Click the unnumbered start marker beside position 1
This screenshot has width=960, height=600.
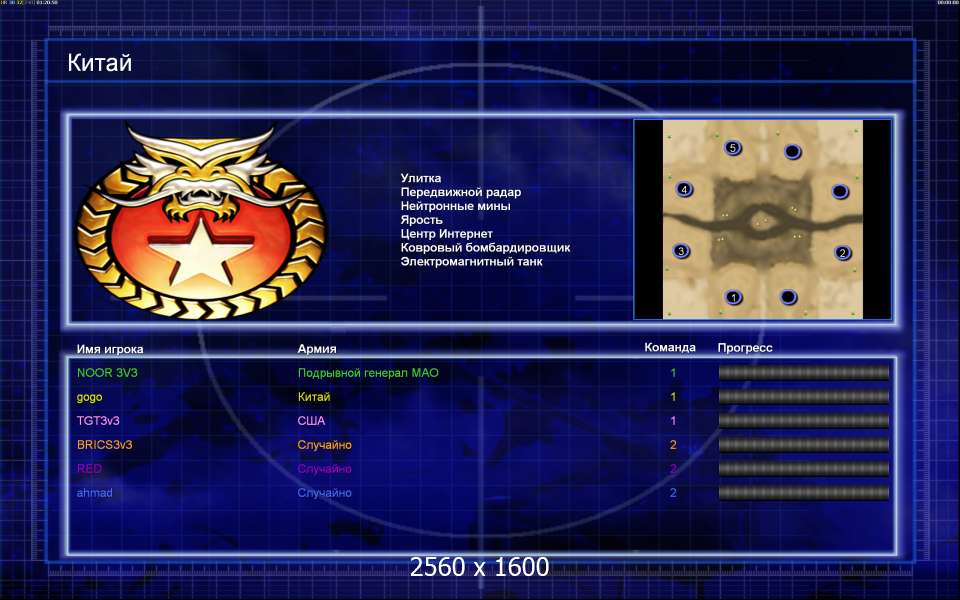[788, 297]
